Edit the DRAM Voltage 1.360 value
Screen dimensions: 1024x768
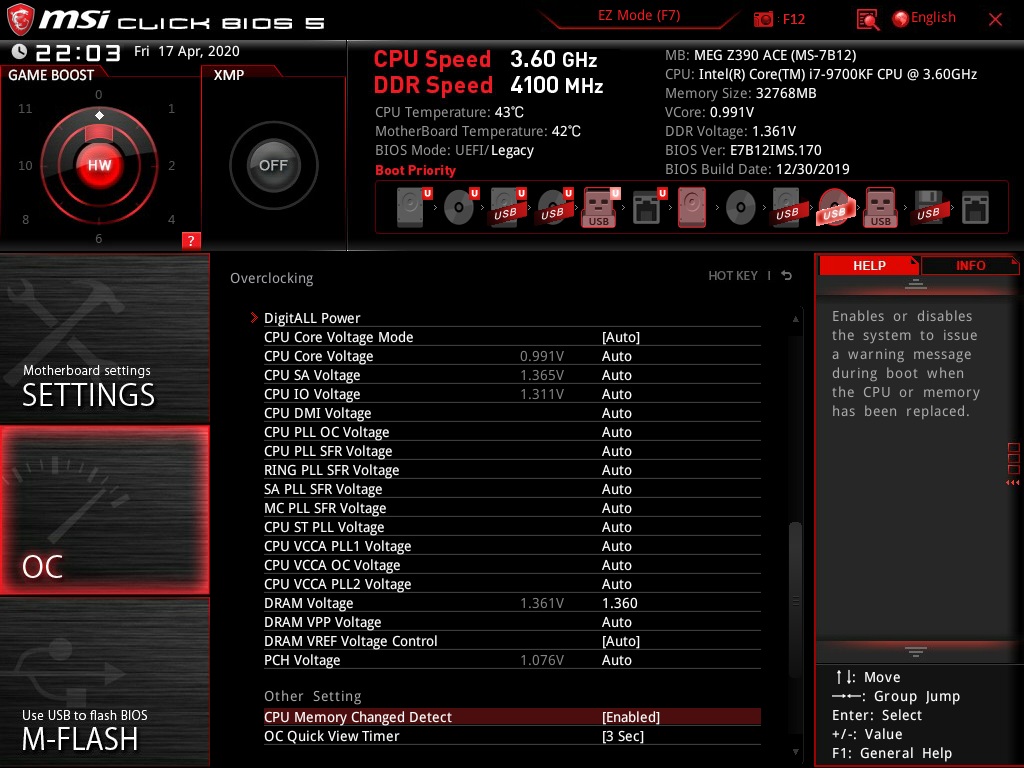(x=619, y=603)
